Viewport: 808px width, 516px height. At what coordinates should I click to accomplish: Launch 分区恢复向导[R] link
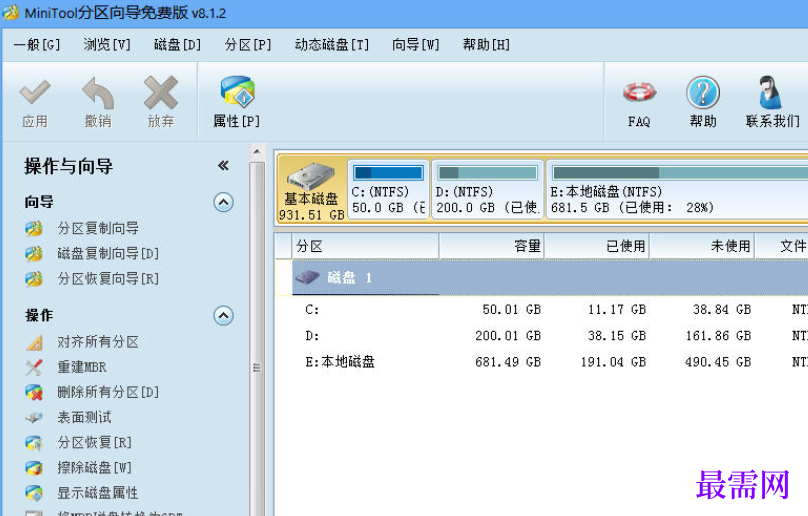[108, 279]
